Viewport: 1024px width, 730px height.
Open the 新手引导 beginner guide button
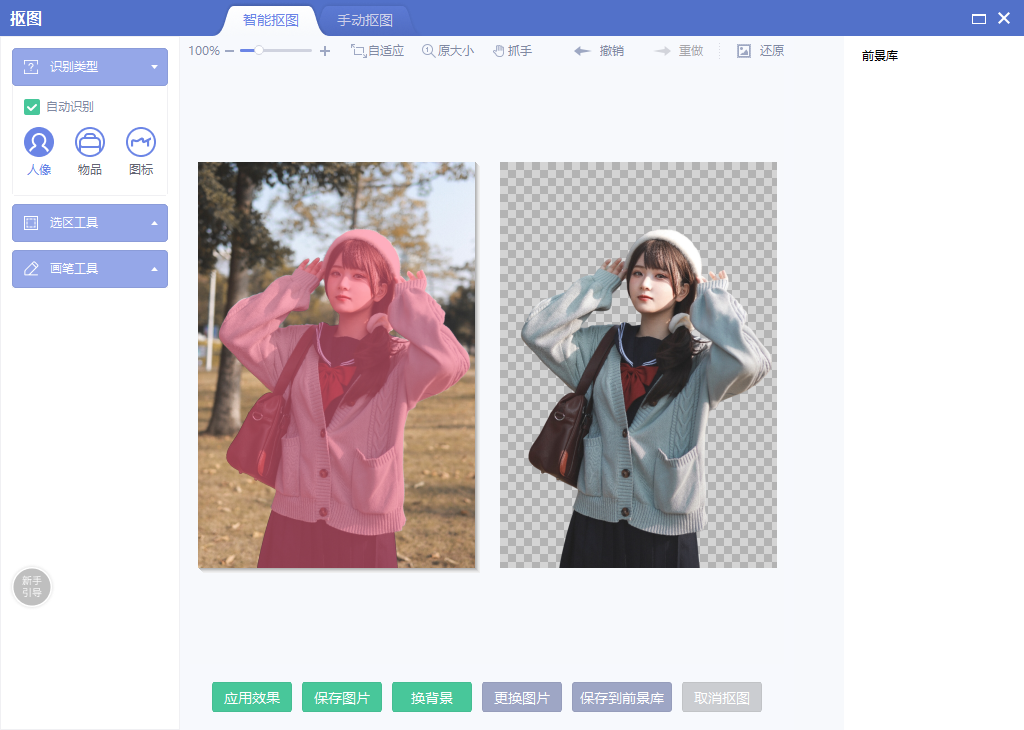[x=32, y=586]
